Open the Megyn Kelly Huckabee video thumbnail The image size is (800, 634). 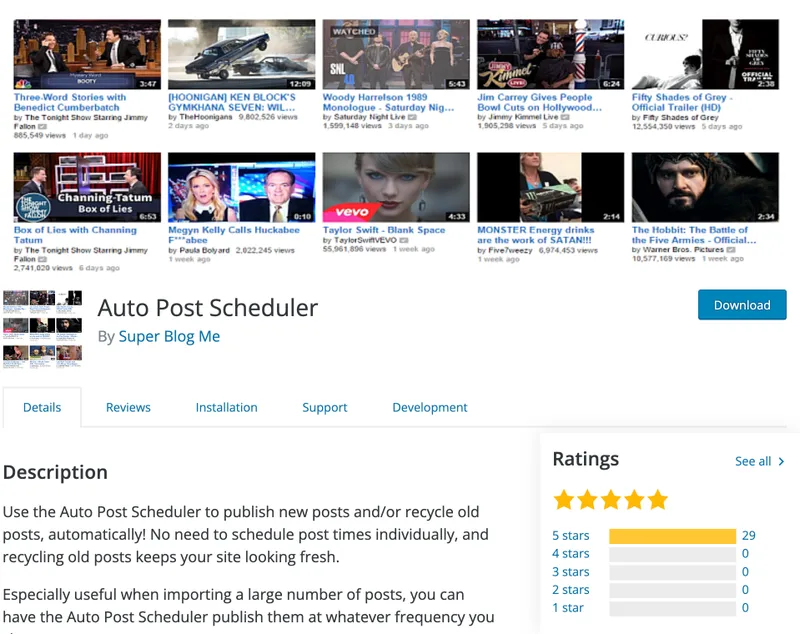[242, 187]
